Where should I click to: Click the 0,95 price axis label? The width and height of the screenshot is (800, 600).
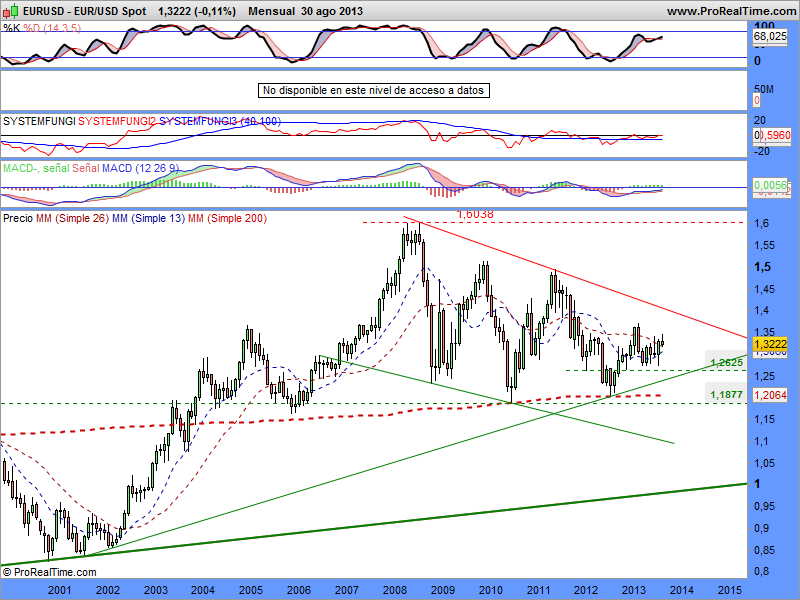tap(765, 506)
